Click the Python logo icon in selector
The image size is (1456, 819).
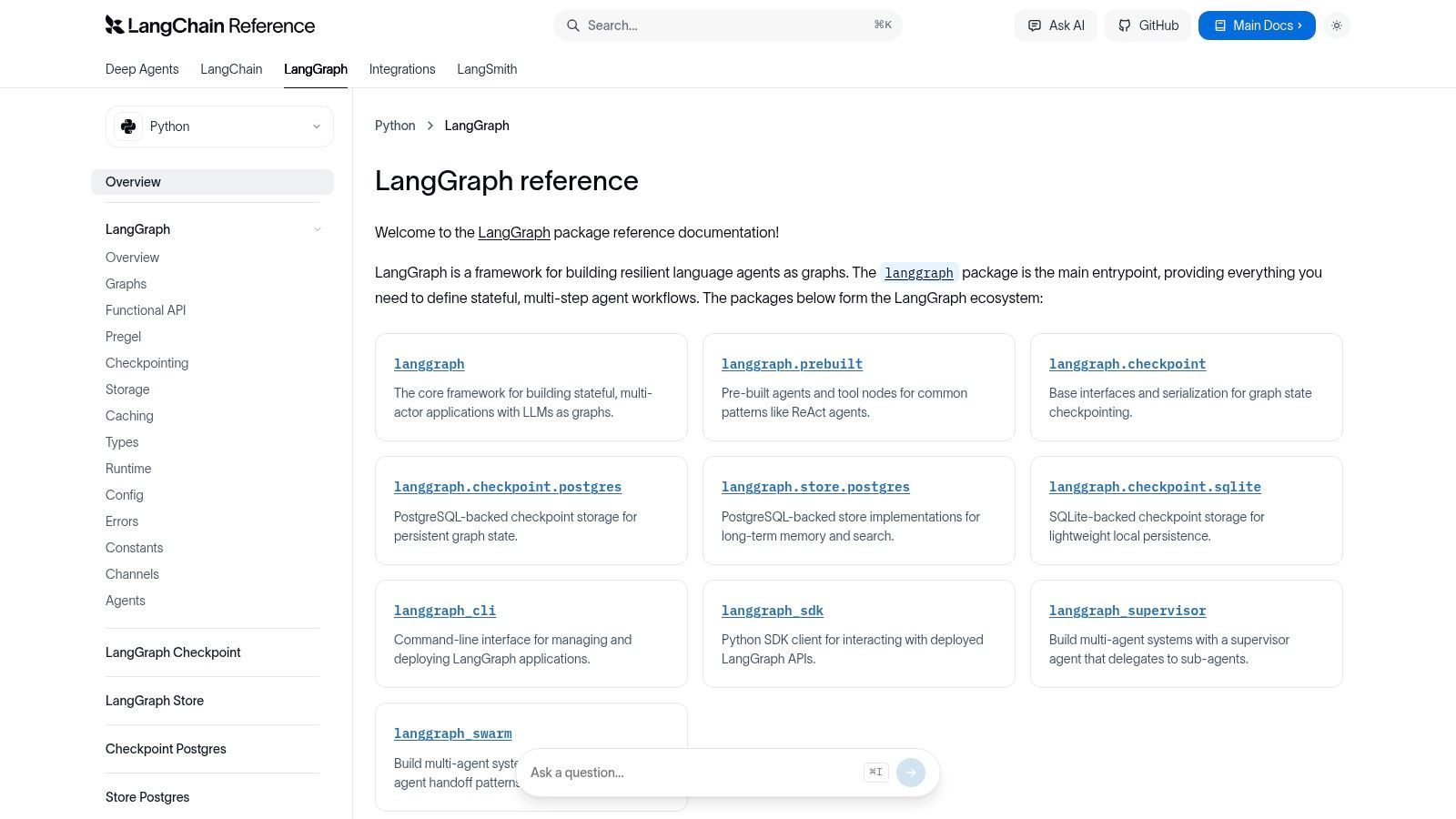pyautogui.click(x=128, y=126)
